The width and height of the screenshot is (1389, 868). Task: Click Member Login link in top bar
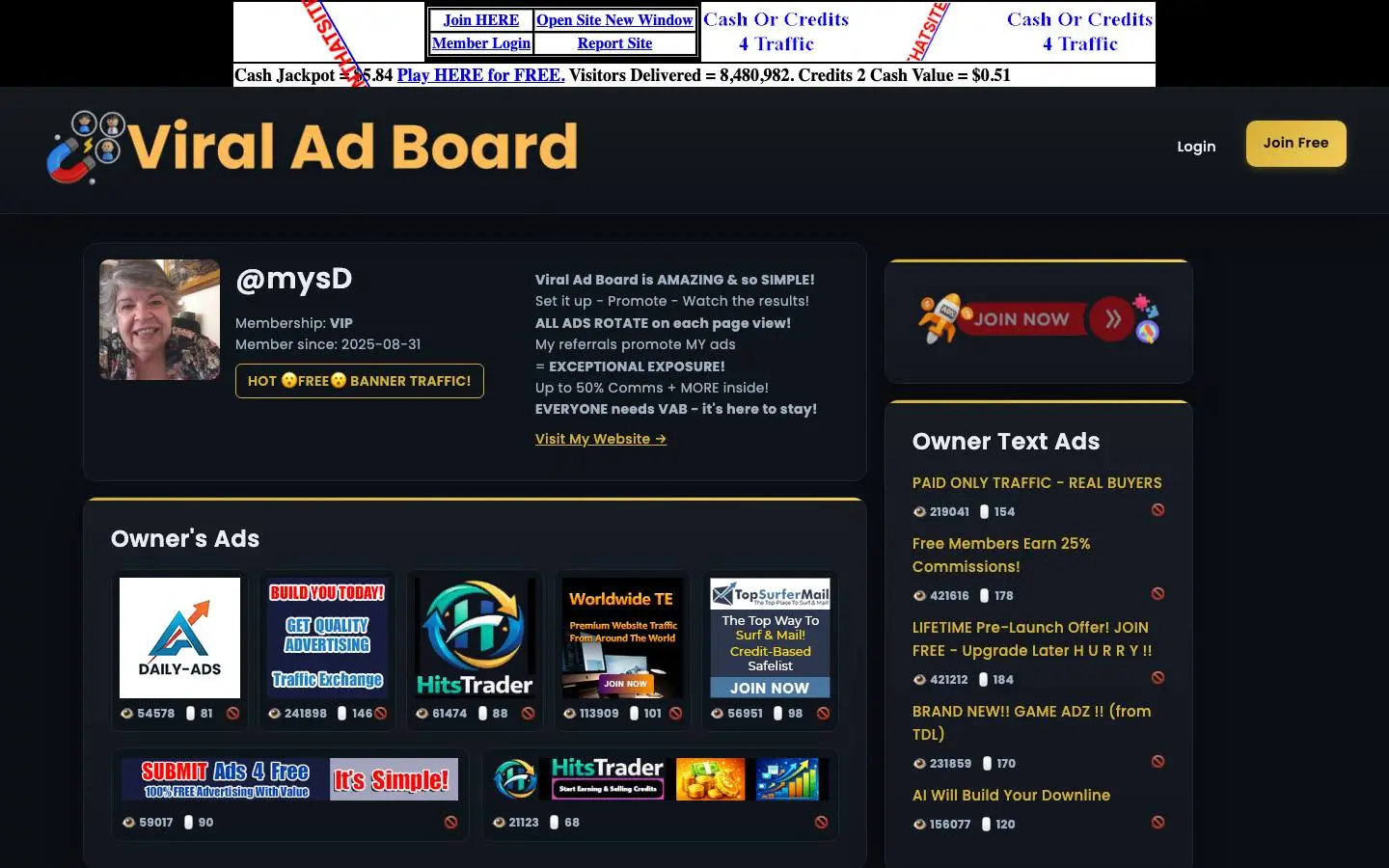click(x=481, y=43)
